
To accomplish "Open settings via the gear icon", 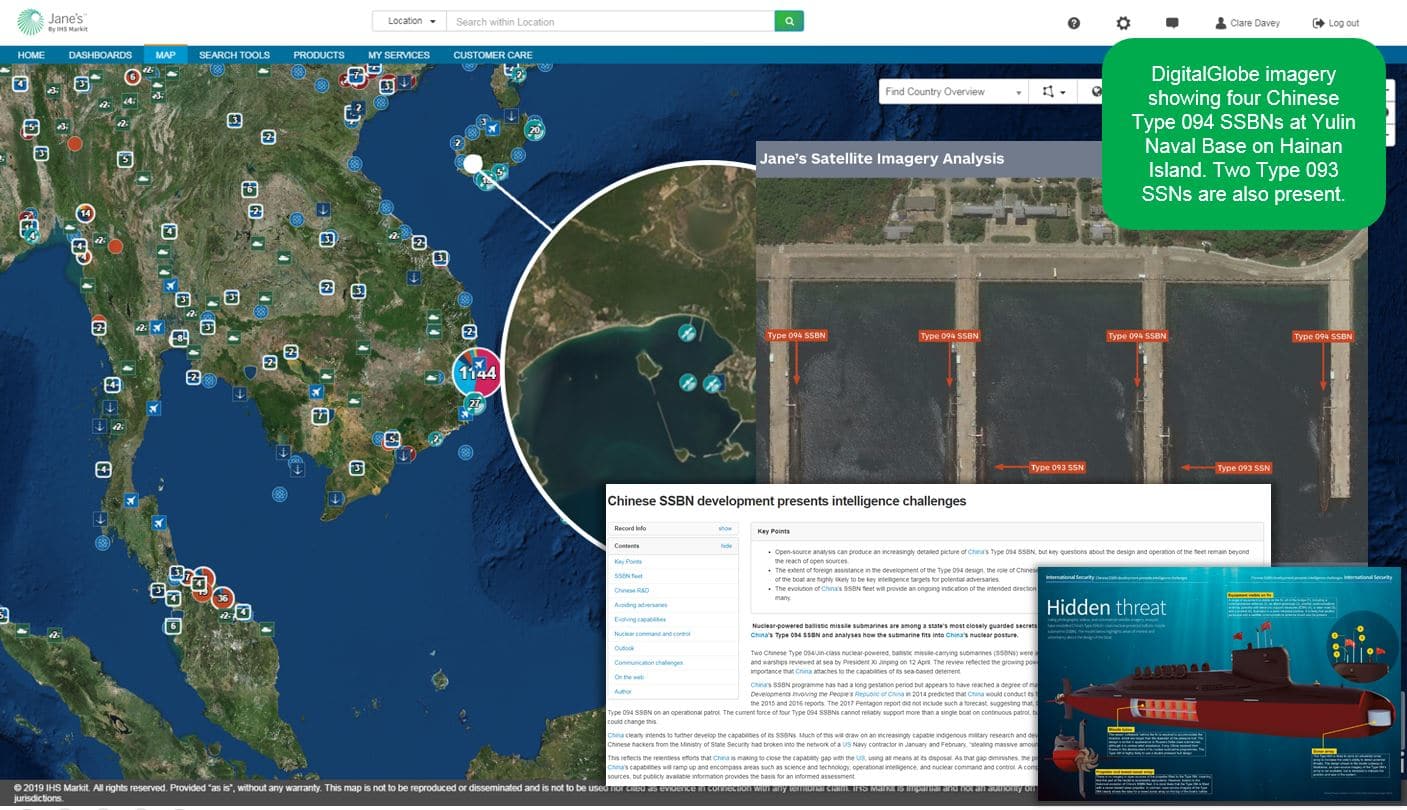I will (1123, 23).
